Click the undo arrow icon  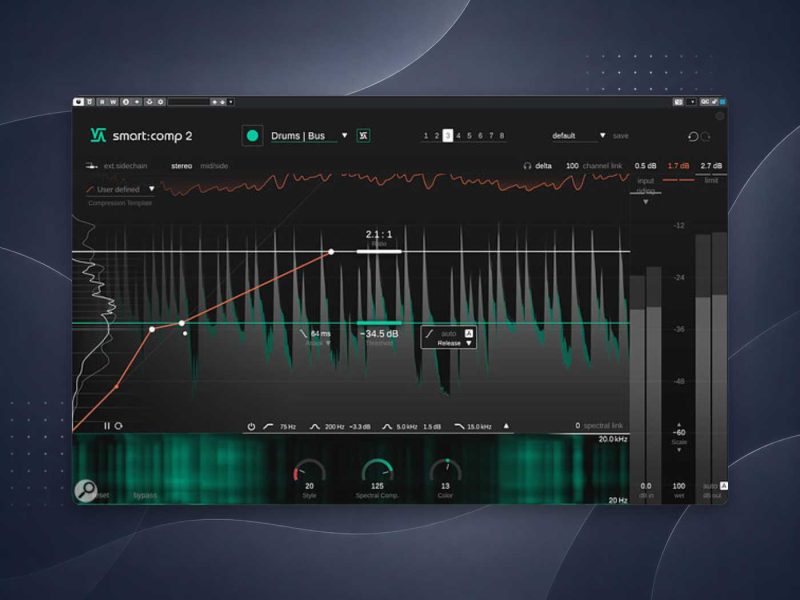(693, 136)
